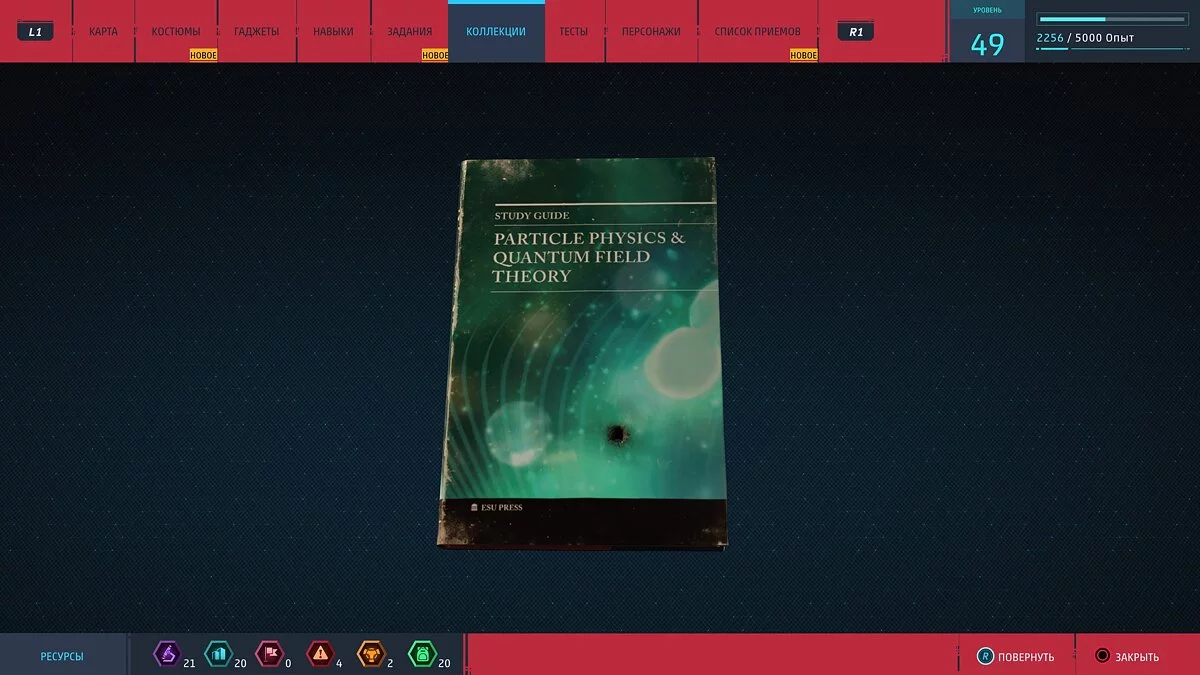Select the red warning triangle crime token
1200x675 pixels.
coord(319,655)
